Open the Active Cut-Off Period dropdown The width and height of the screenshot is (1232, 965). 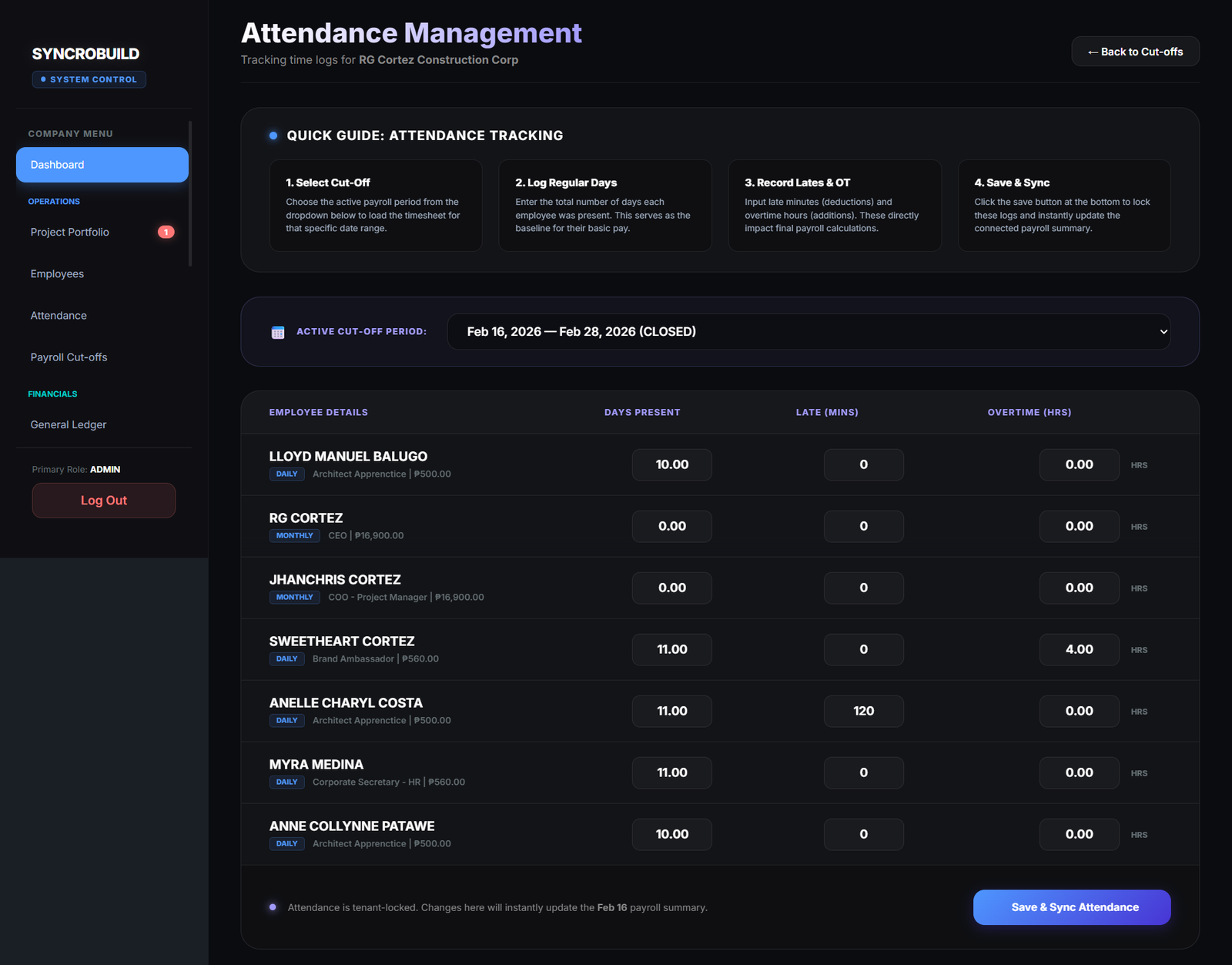808,332
